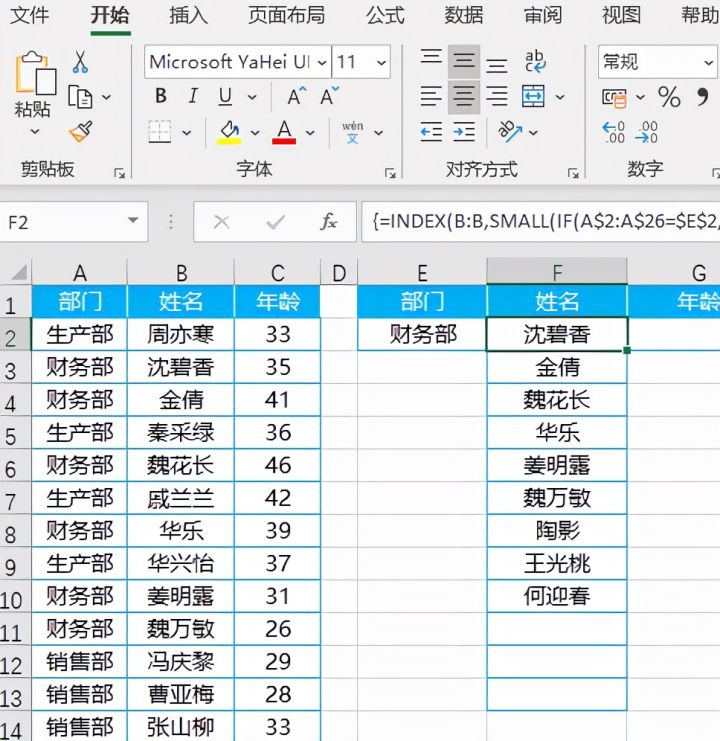This screenshot has width=720, height=741.
Task: Increase font size with larger A
Action: tap(297, 96)
